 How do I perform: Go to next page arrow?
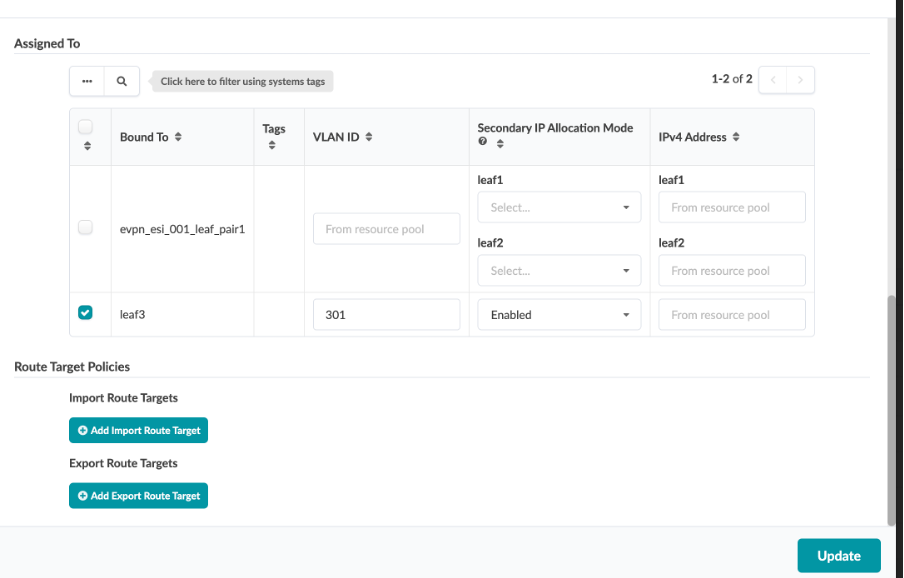(800, 80)
